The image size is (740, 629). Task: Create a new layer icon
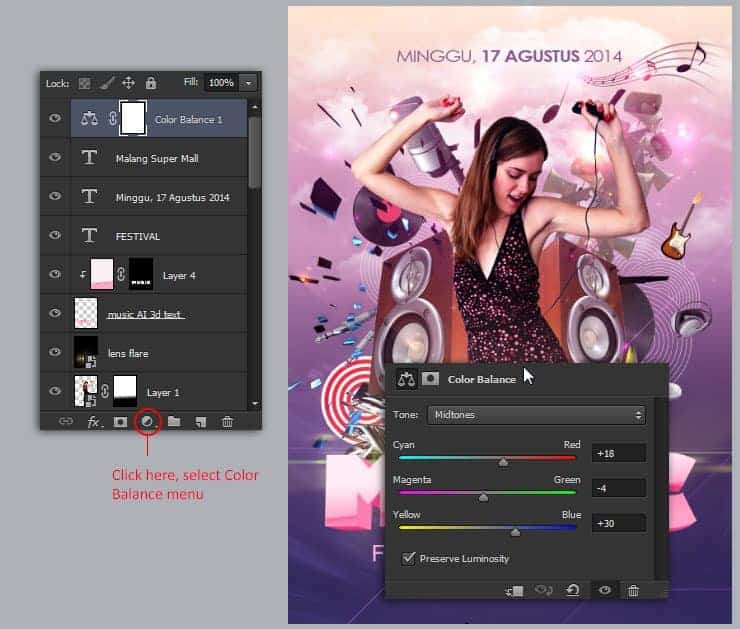(201, 421)
